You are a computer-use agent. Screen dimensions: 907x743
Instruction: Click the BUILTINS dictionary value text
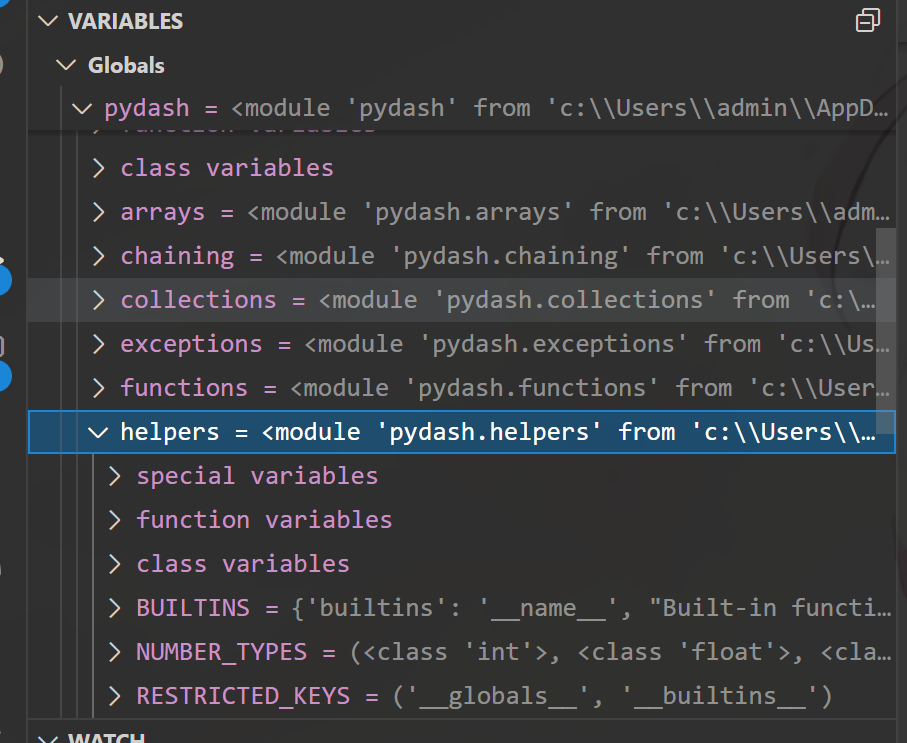tap(592, 608)
